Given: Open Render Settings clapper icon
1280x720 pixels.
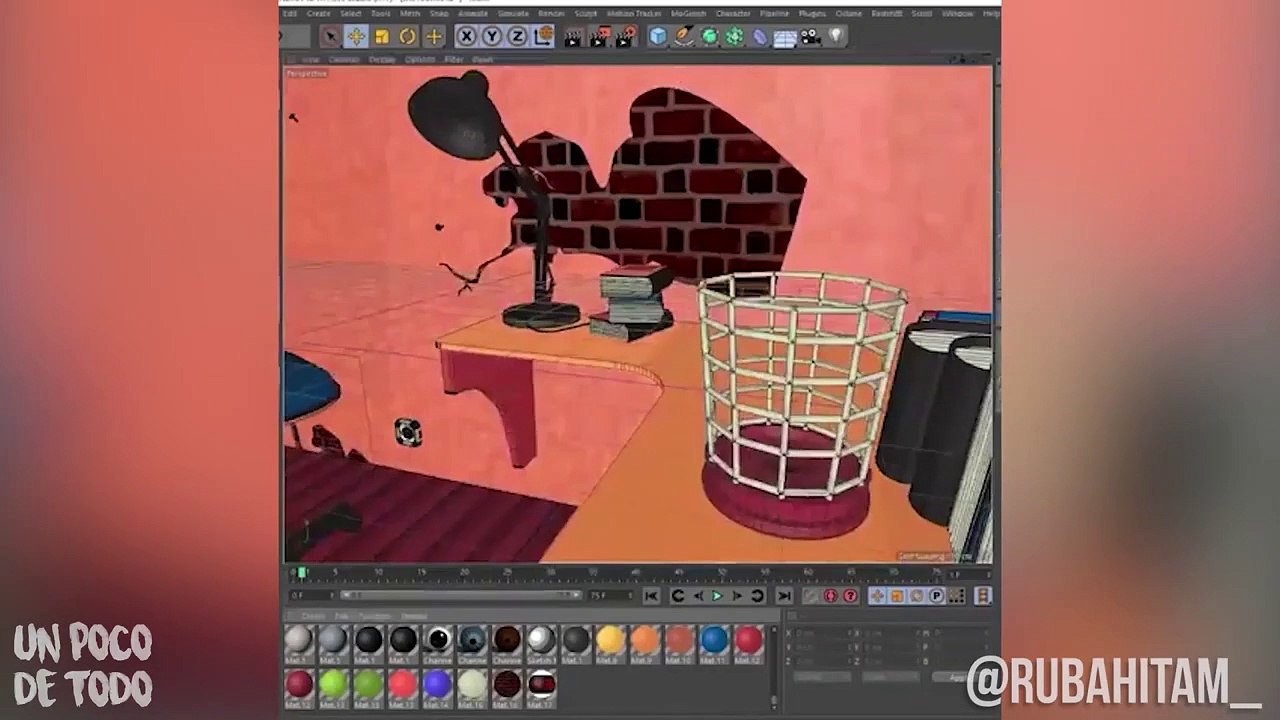Looking at the screenshot, I should click(625, 37).
